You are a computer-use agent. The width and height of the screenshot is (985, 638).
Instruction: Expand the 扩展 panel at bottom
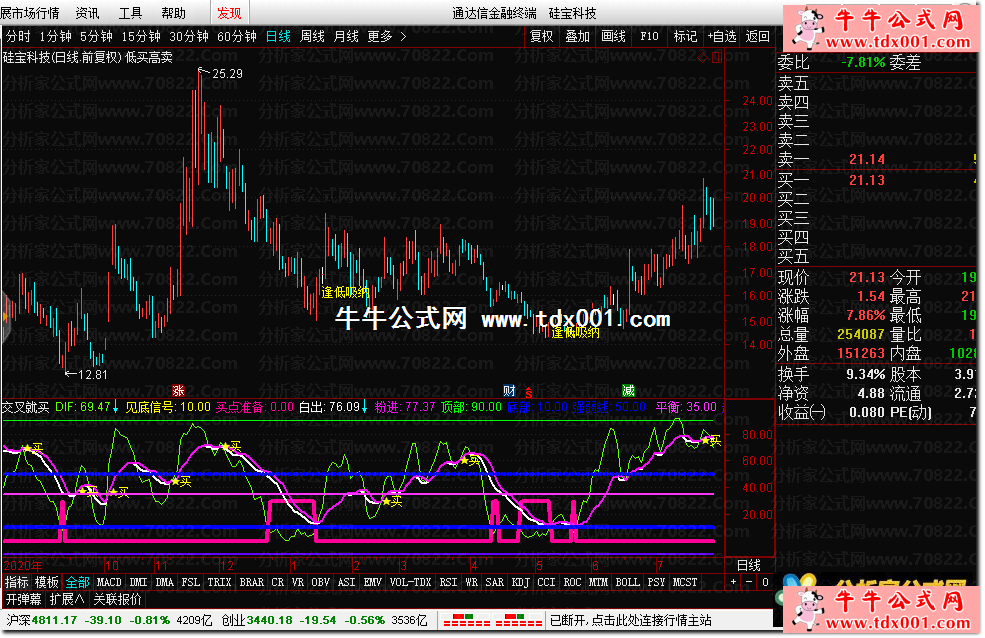click(x=66, y=600)
